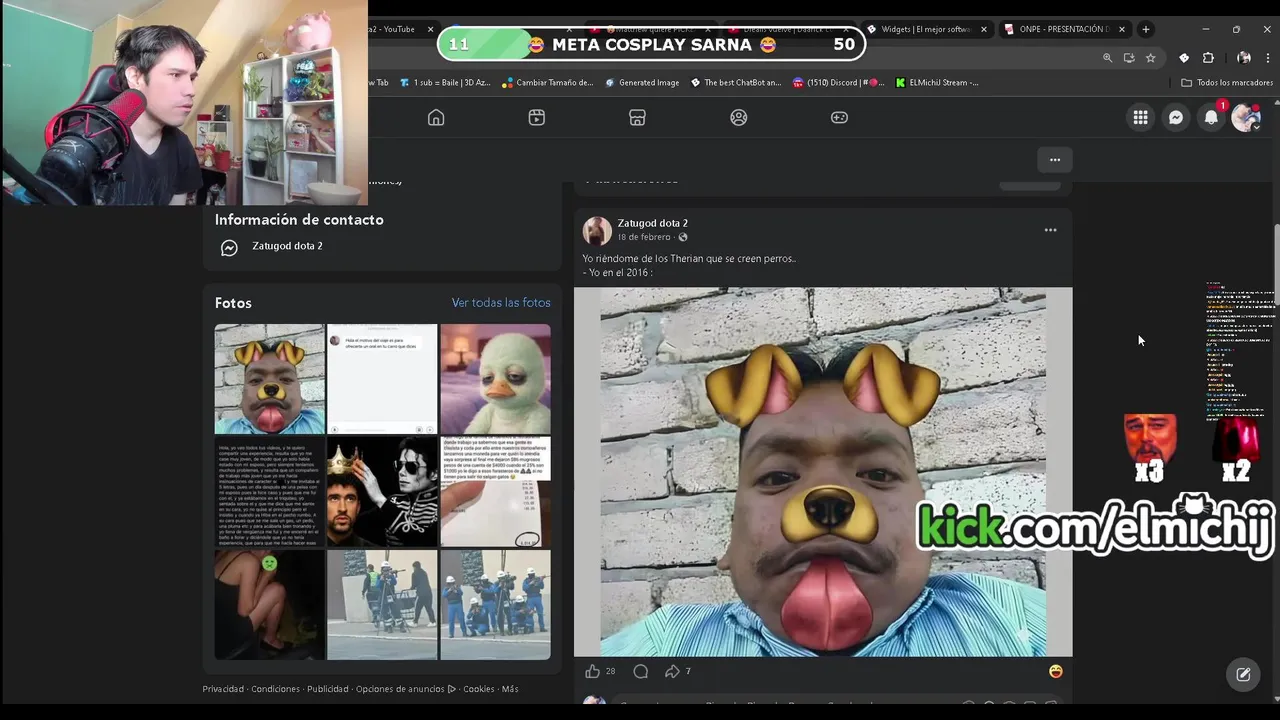
Task: Click the Messenger icon under Información de contacto
Action: pyautogui.click(x=229, y=248)
